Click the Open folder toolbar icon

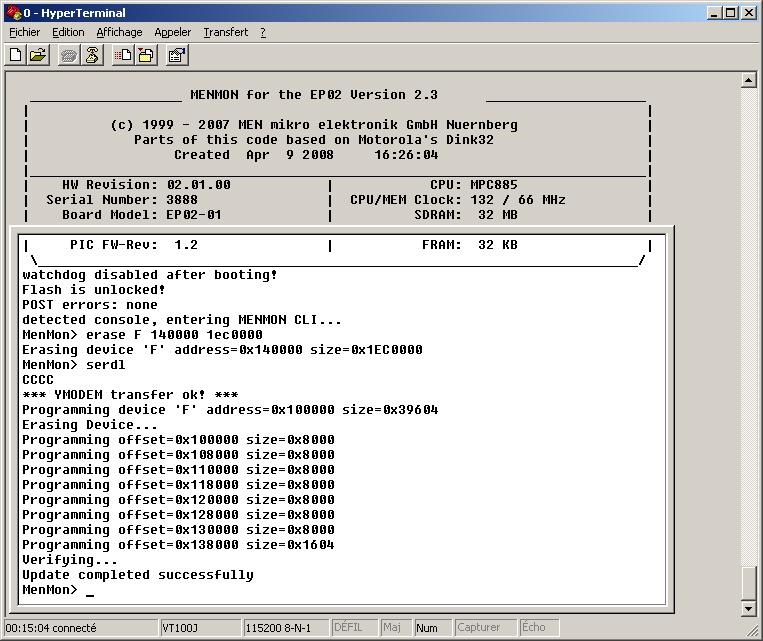[37, 55]
